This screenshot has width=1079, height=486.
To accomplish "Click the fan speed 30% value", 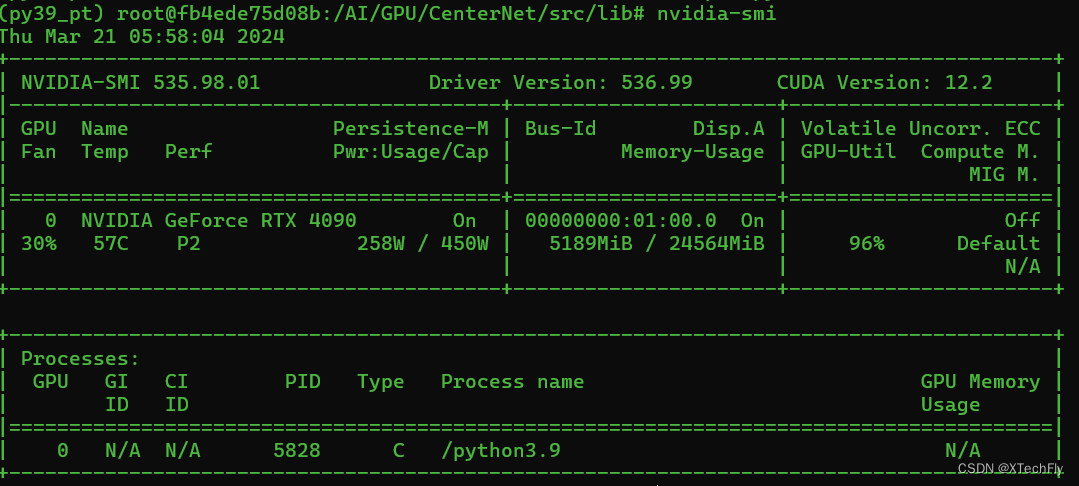I will tap(39, 243).
